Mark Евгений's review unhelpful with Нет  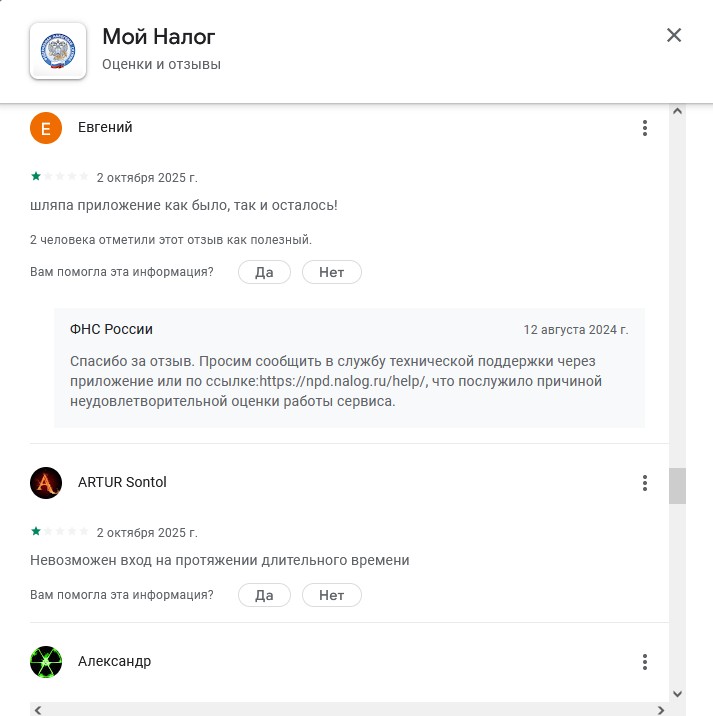pyautogui.click(x=331, y=272)
